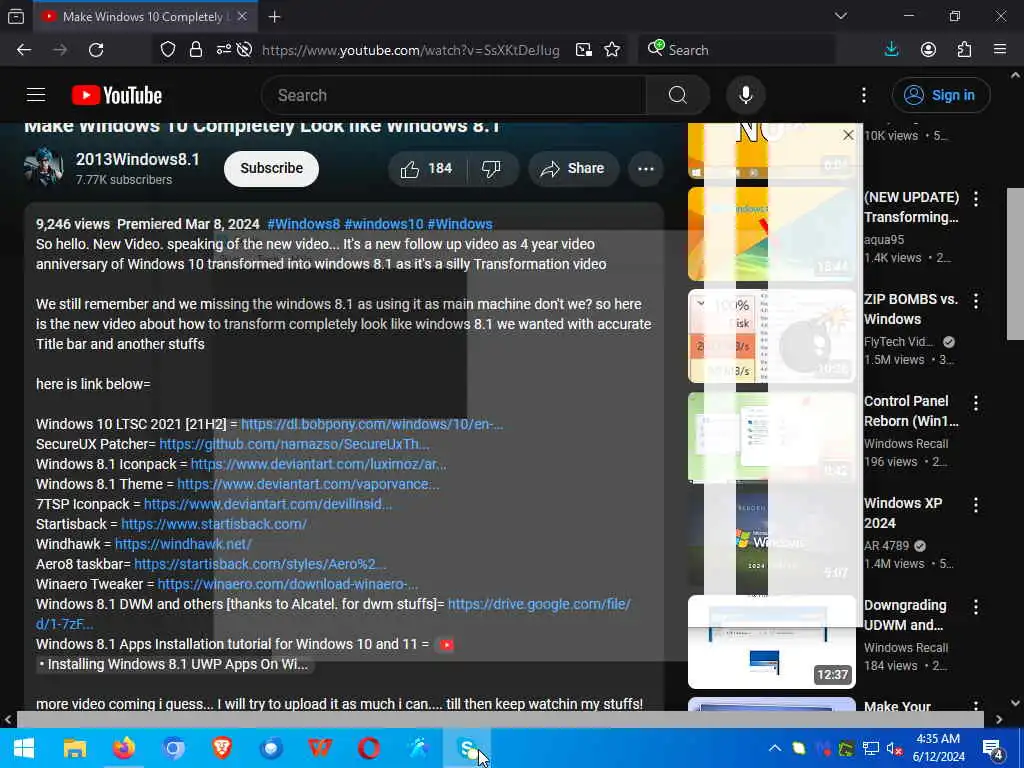Click the Firefox Search box
Viewport: 1024px width, 768px height.
tap(737, 50)
